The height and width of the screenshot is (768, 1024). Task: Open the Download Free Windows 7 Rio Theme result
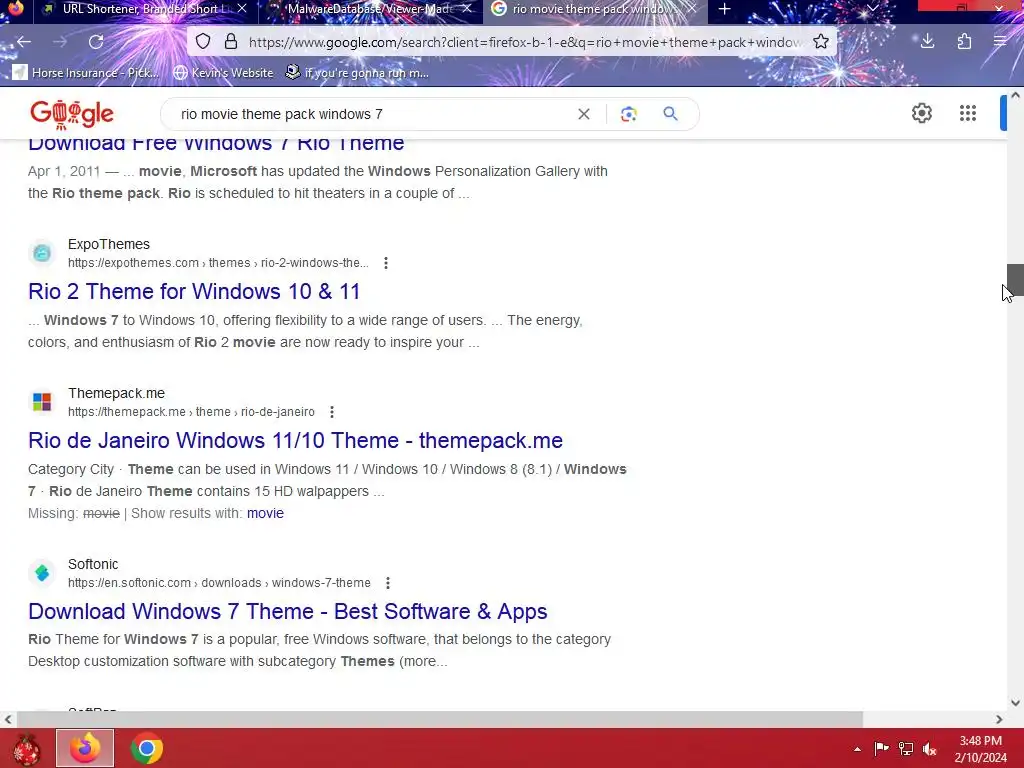pos(216,144)
